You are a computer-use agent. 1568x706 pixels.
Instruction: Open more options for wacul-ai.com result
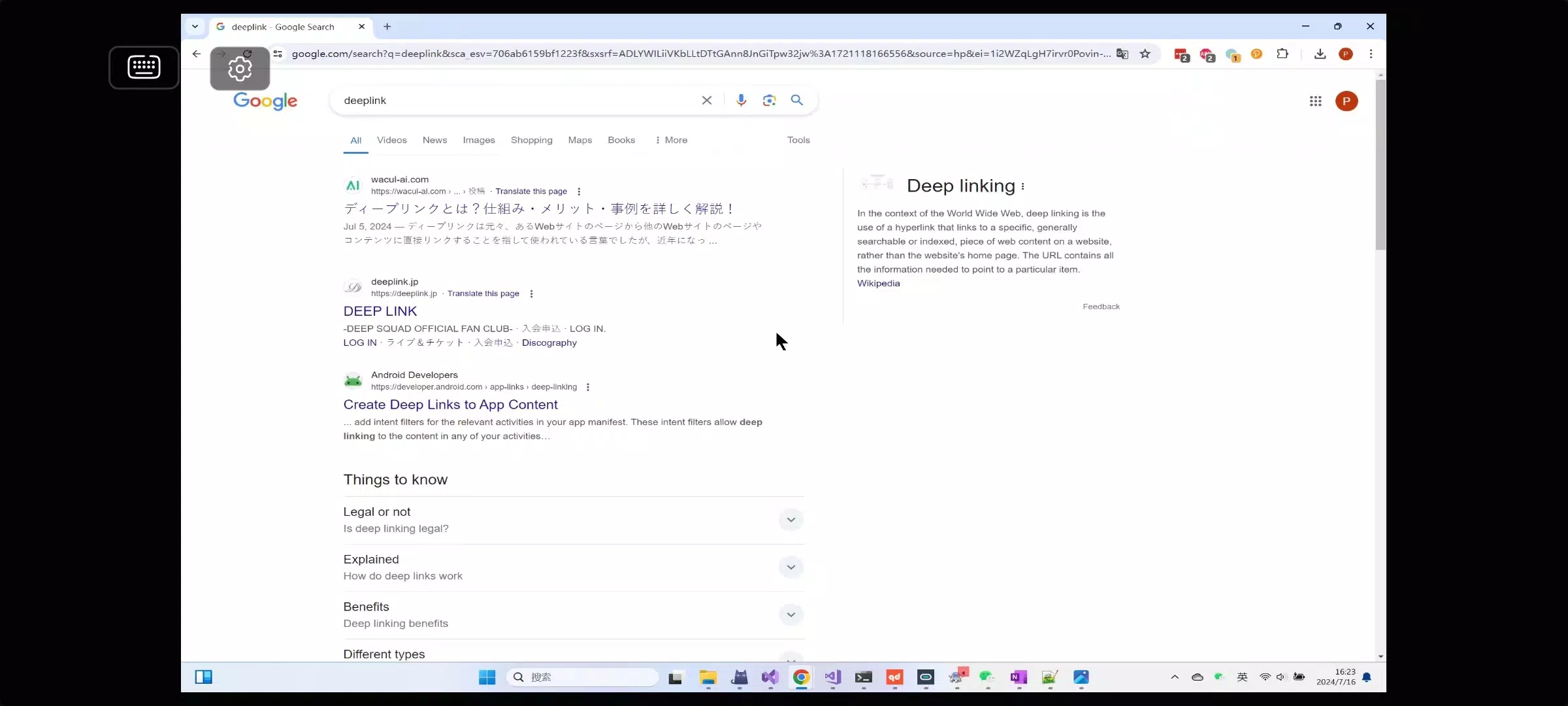[x=579, y=192]
